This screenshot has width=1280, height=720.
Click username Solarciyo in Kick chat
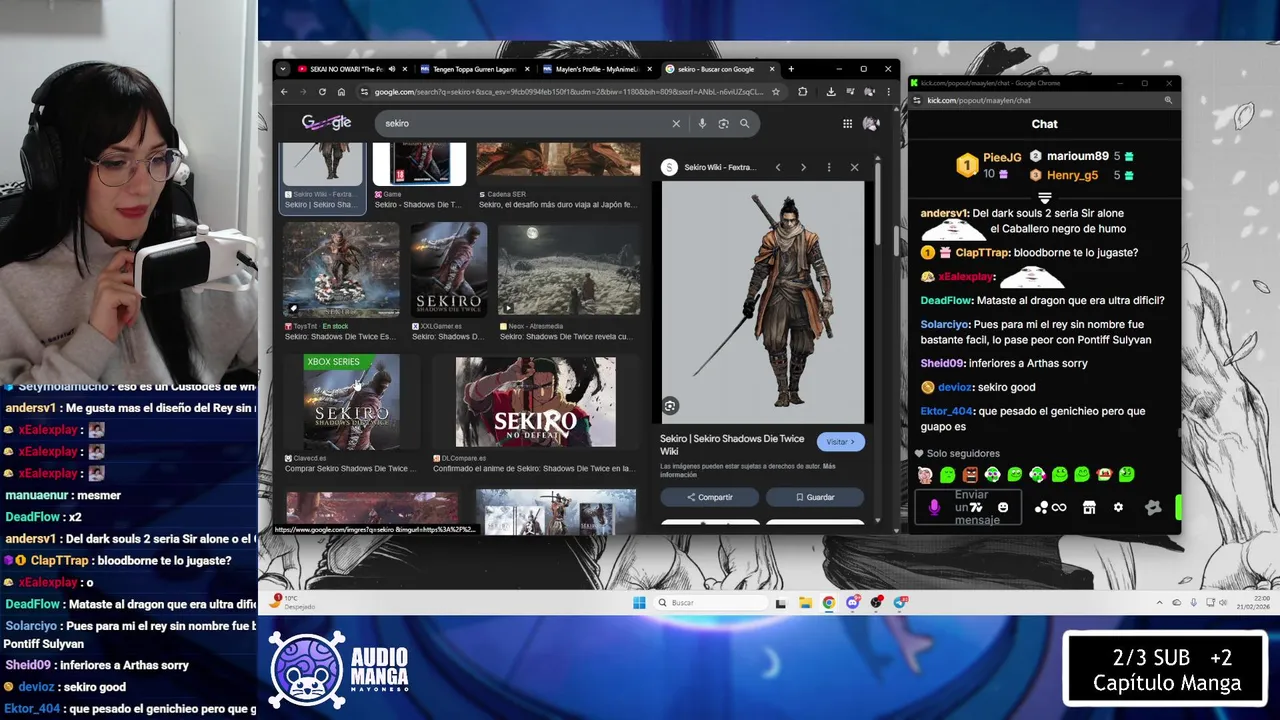coord(944,324)
